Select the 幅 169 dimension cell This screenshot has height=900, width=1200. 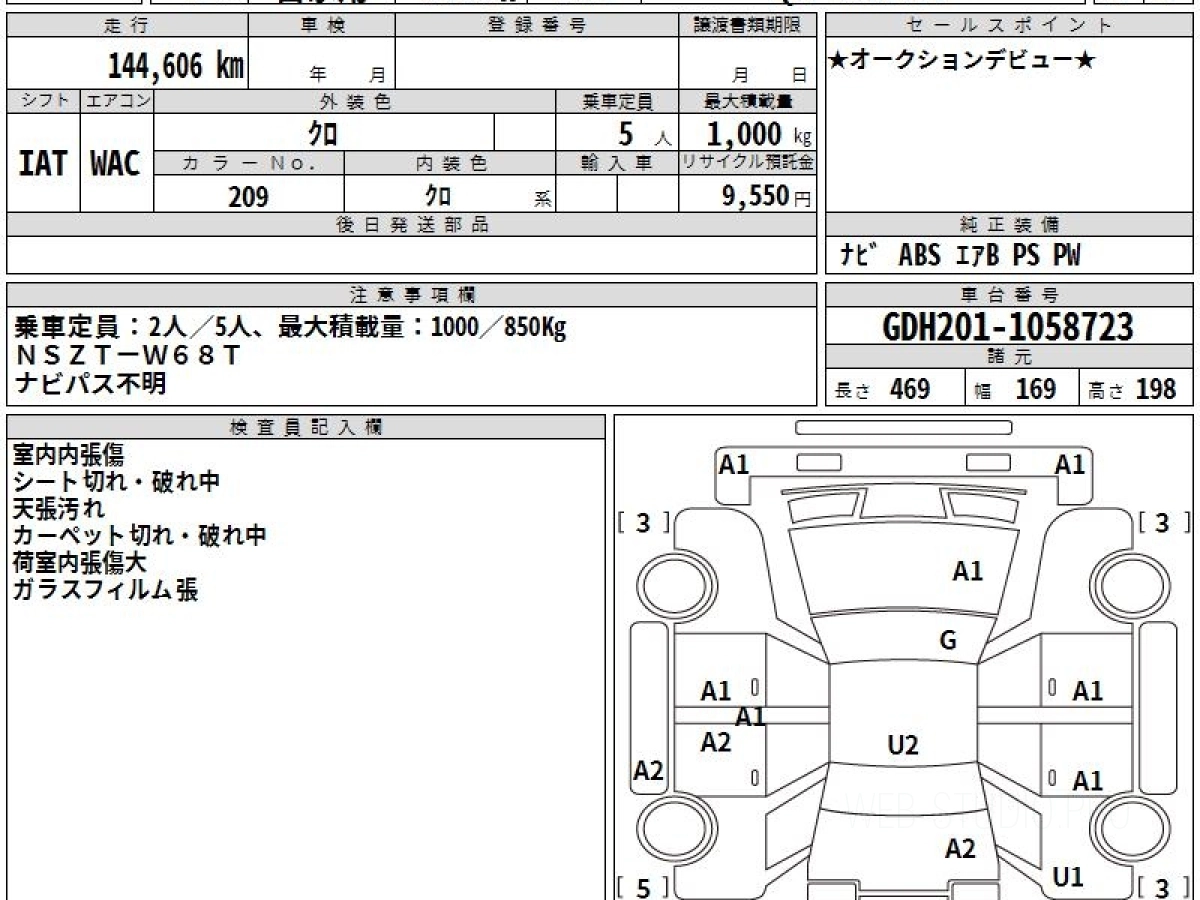(x=1022, y=389)
